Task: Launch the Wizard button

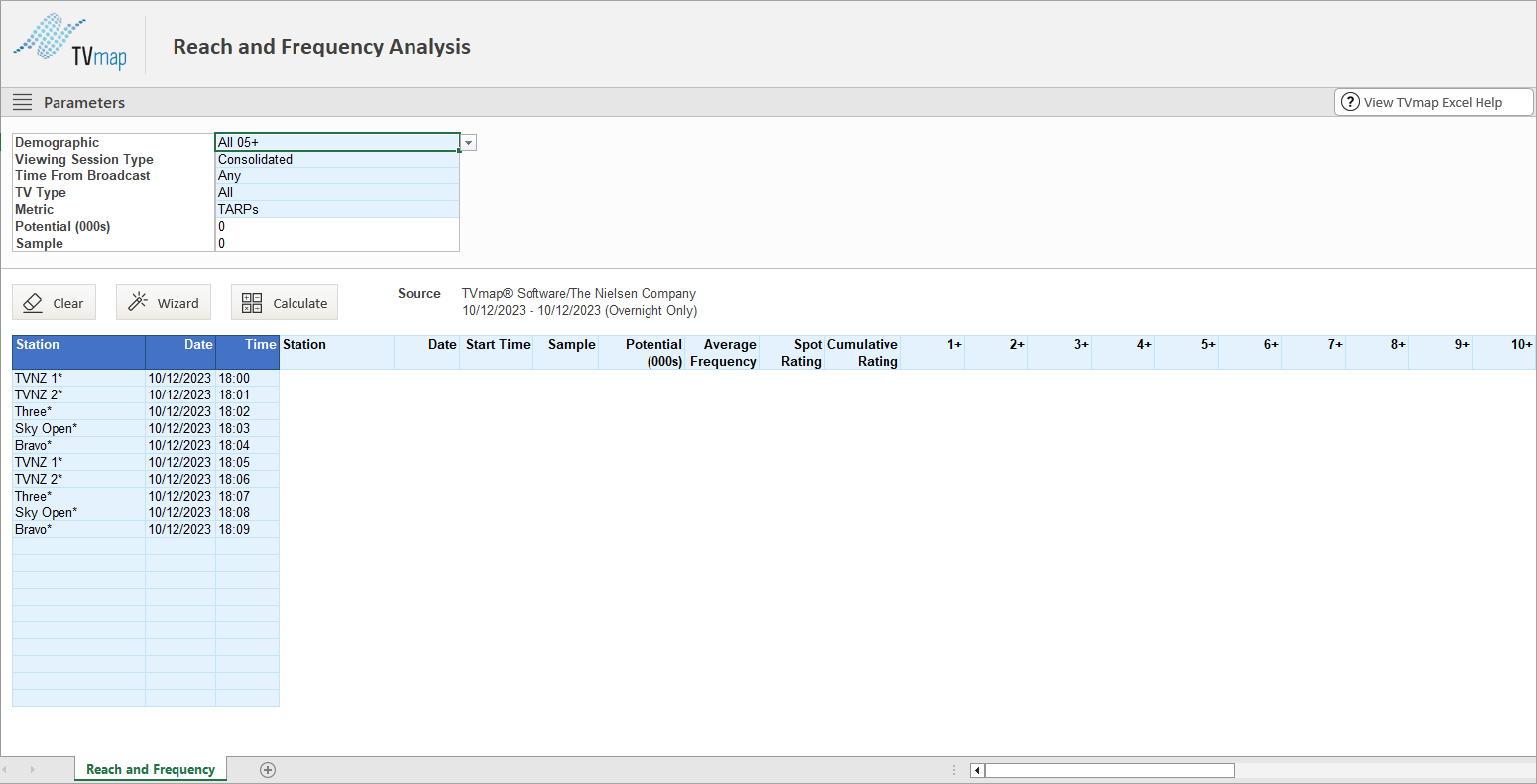Action: click(x=164, y=302)
